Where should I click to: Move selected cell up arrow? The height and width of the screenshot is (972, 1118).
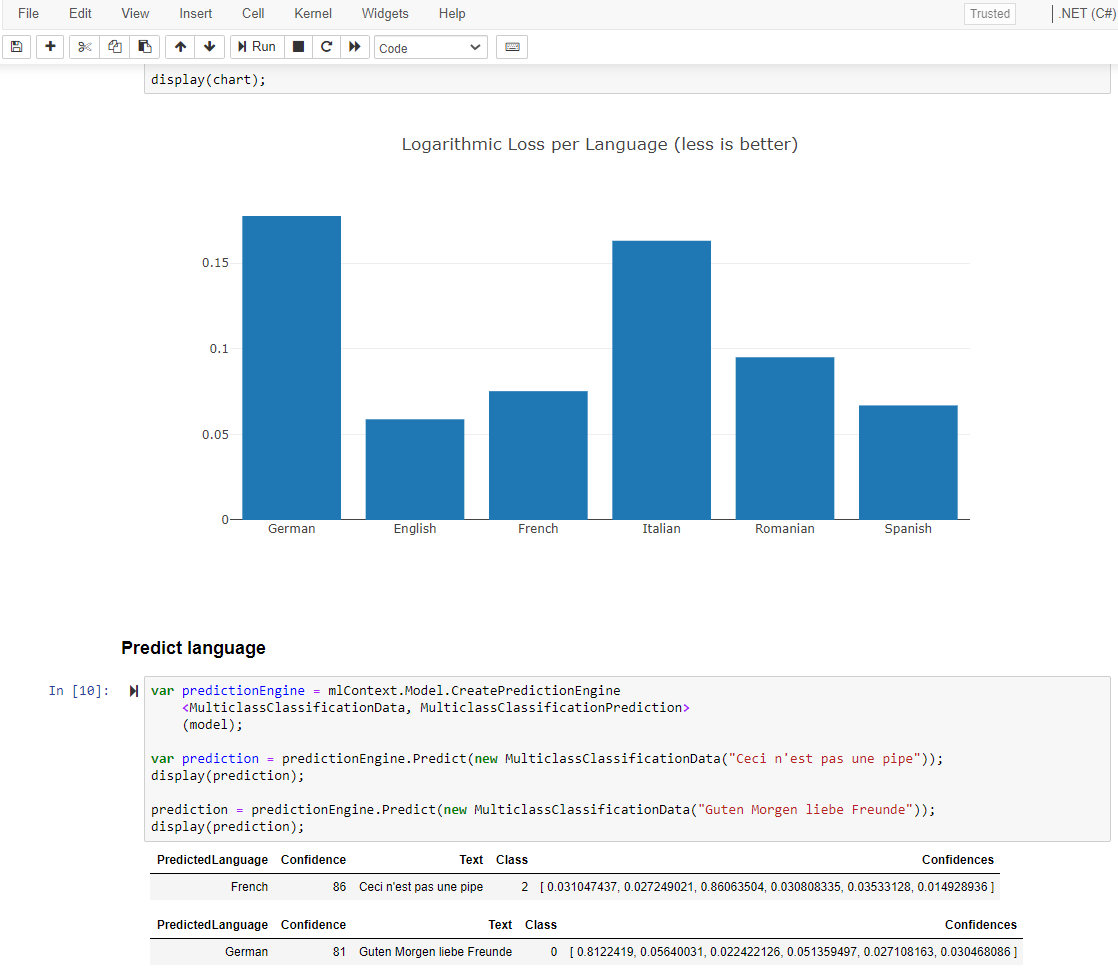pyautogui.click(x=180, y=47)
